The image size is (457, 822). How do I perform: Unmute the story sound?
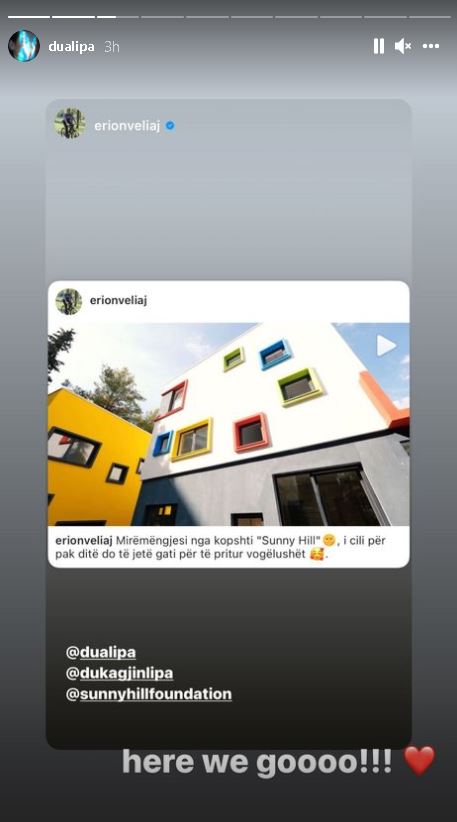click(402, 46)
